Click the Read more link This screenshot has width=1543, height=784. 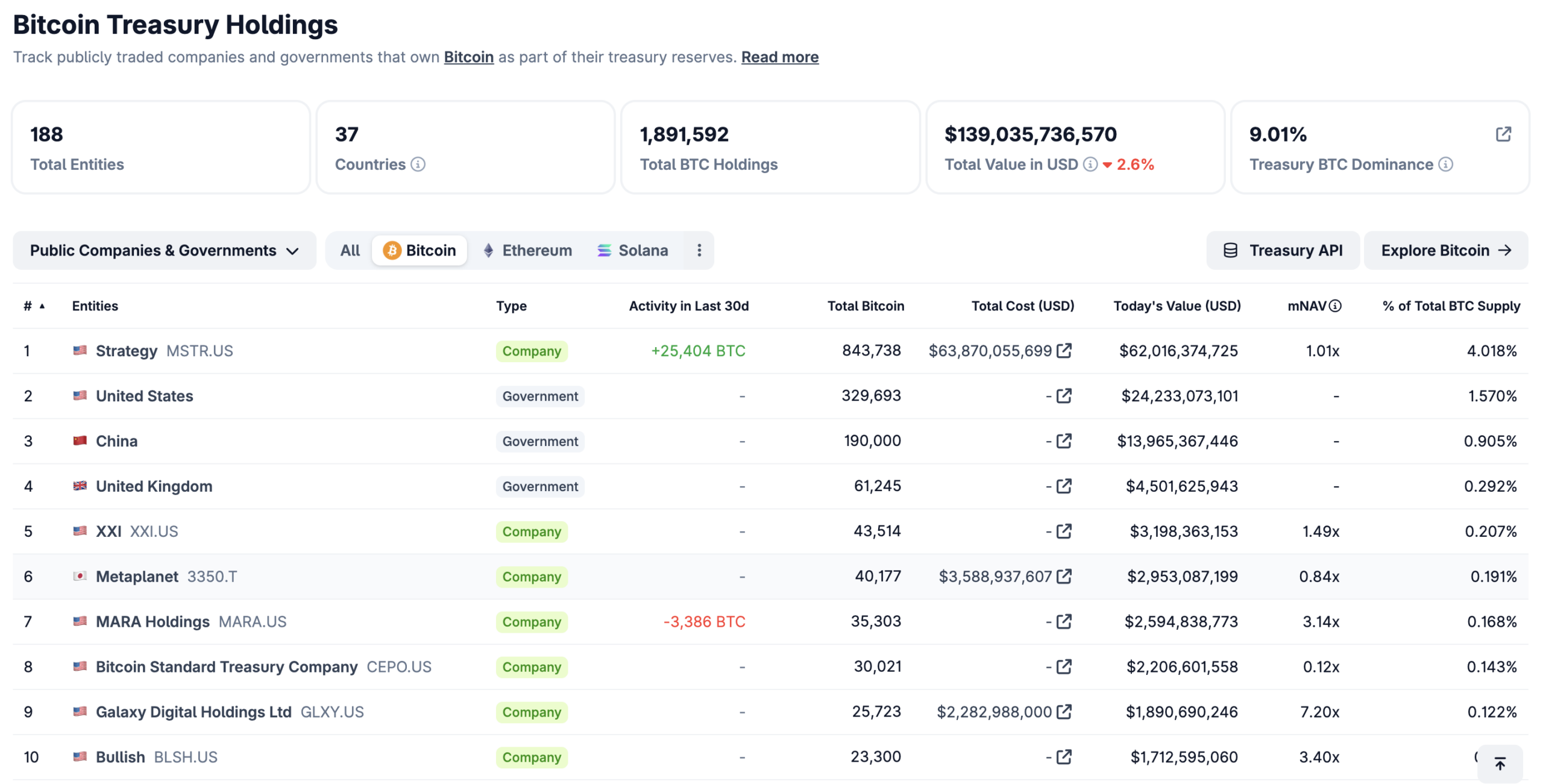point(779,57)
